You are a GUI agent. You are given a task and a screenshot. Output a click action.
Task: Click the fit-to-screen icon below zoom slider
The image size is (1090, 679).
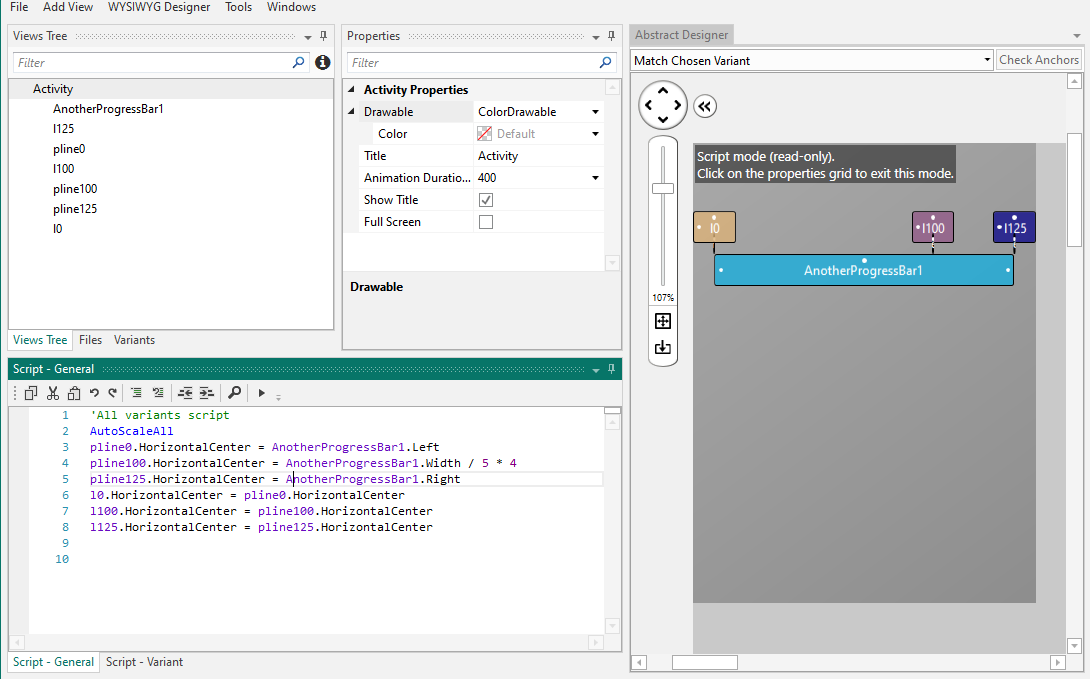click(x=662, y=321)
